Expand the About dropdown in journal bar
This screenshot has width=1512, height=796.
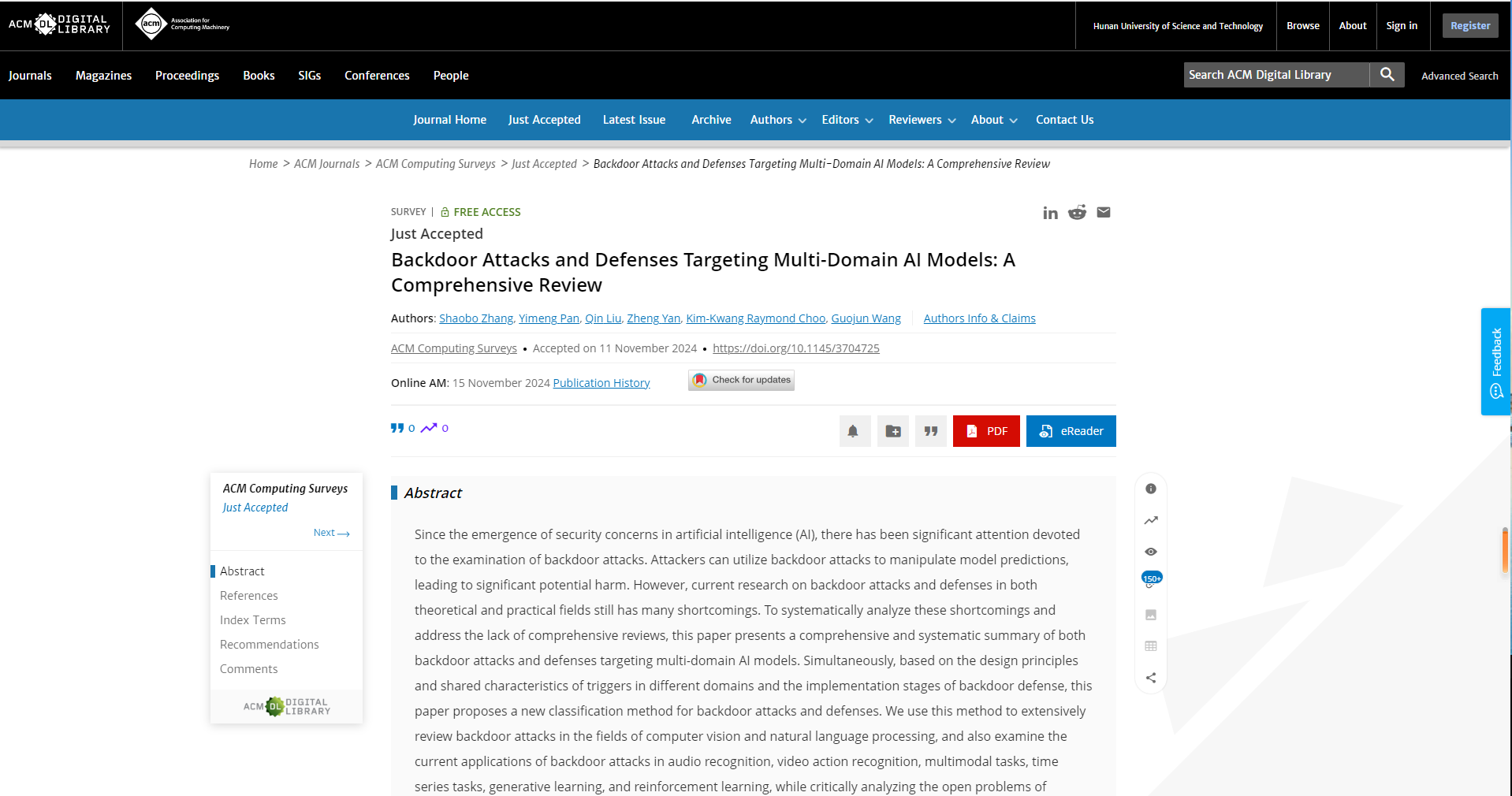tap(994, 120)
